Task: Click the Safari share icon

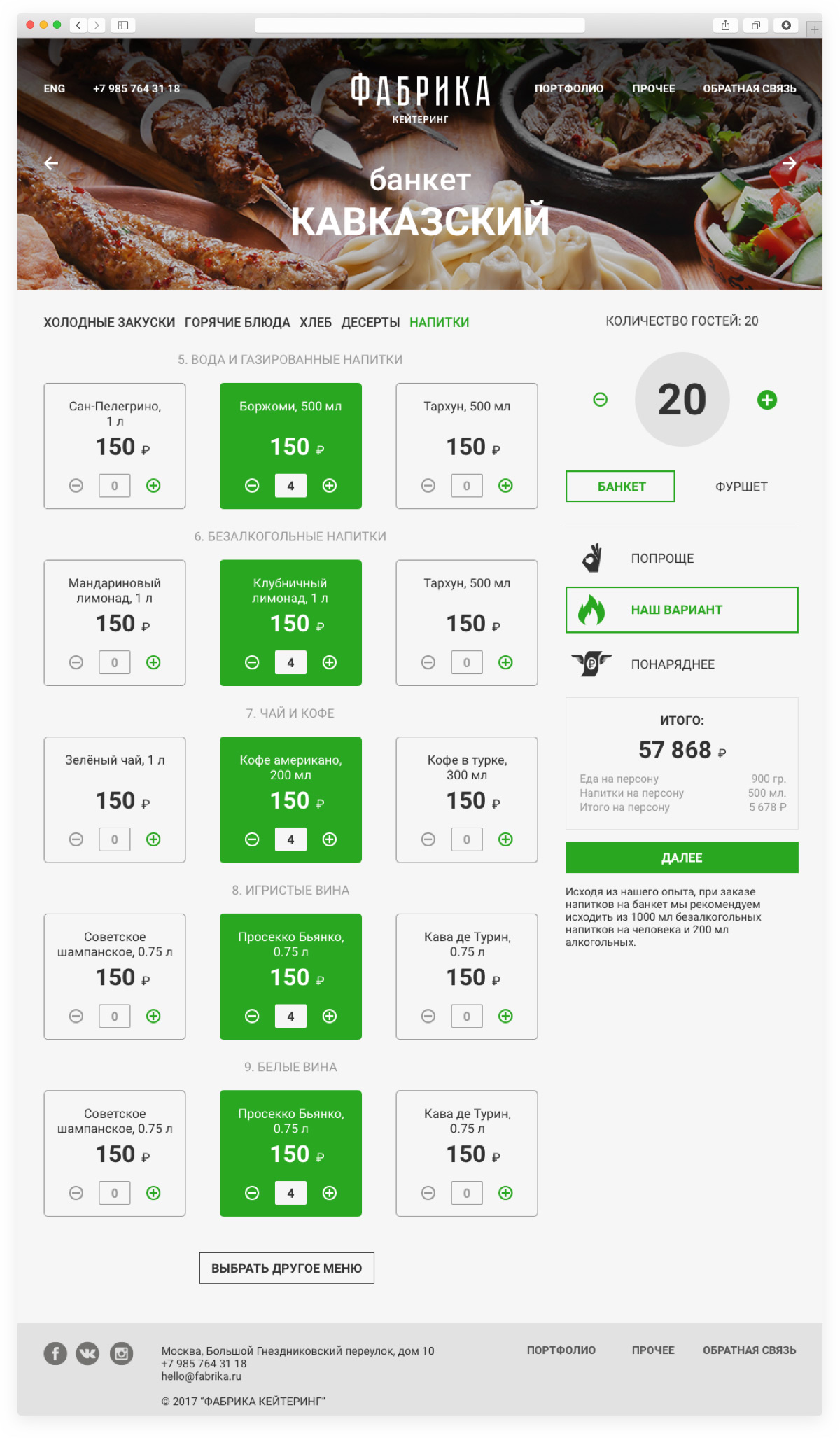Action: tap(726, 25)
